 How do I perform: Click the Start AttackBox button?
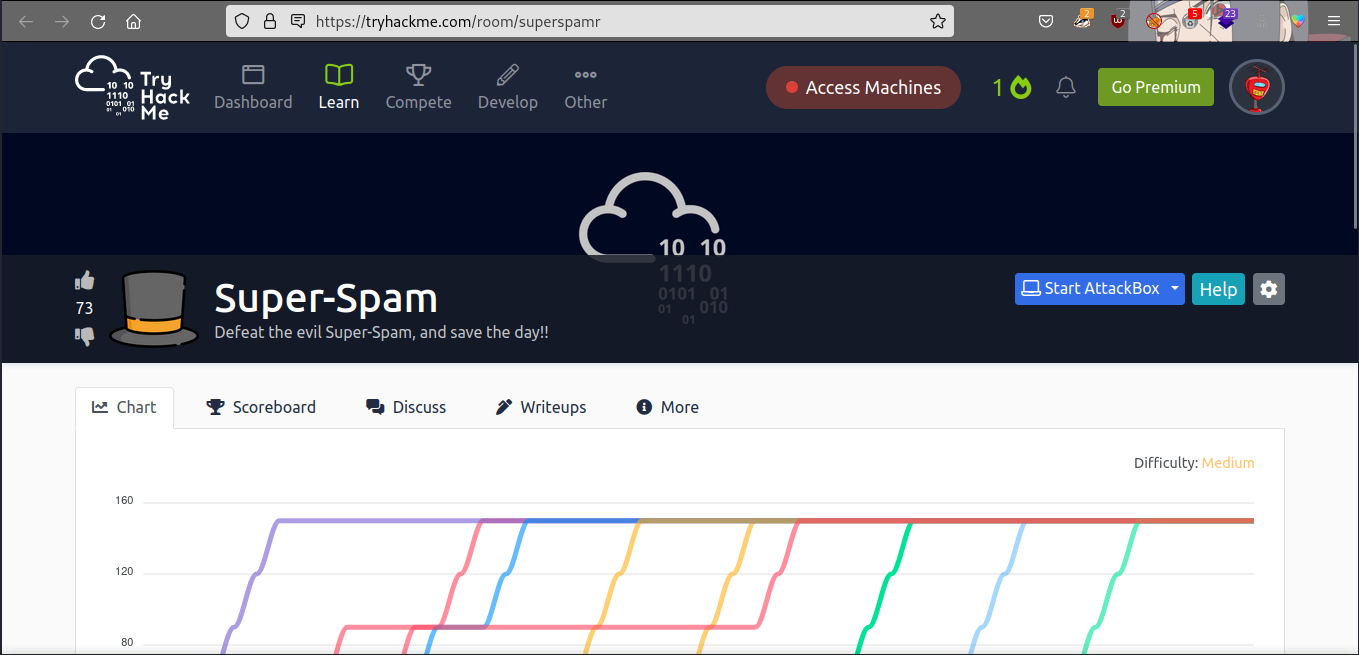(1090, 289)
